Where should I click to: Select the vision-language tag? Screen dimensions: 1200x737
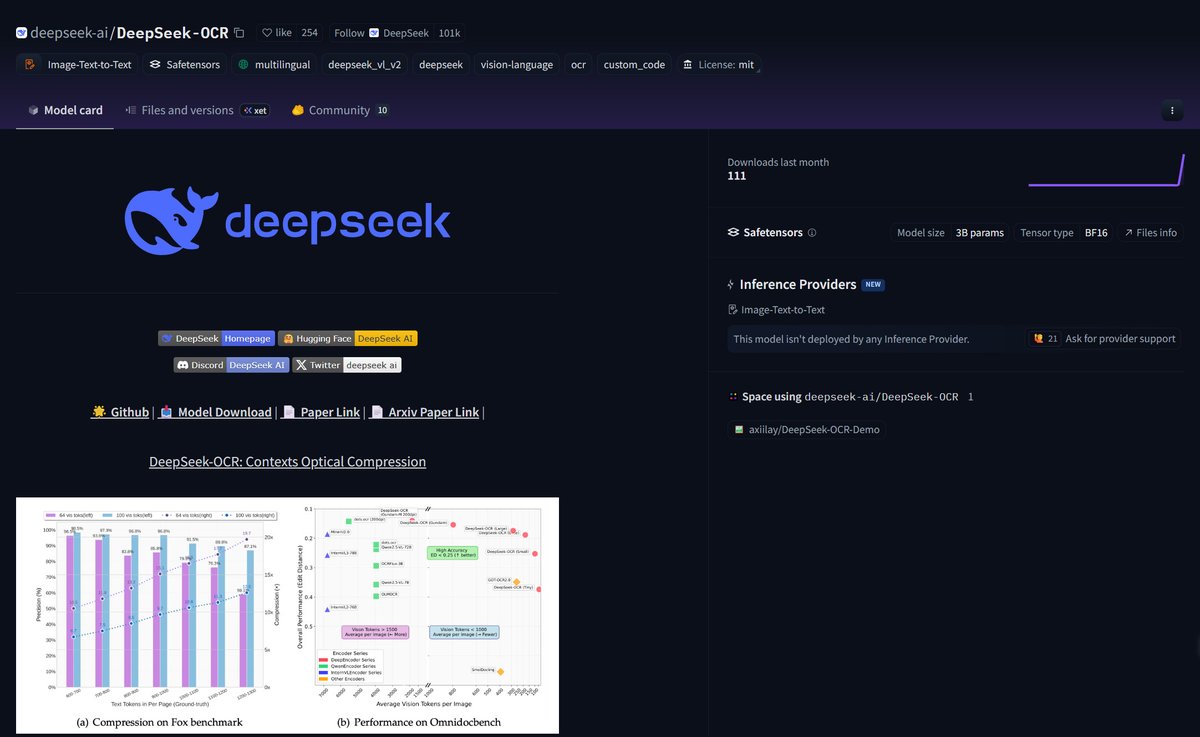coord(516,64)
